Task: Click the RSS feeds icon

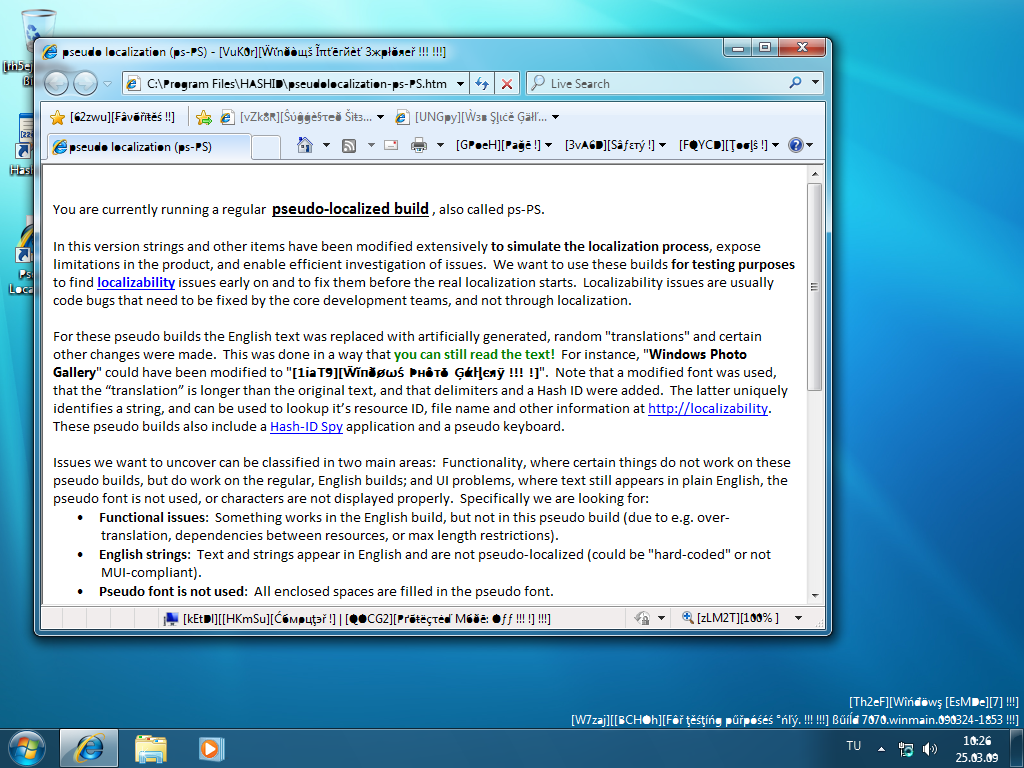Action: pyautogui.click(x=349, y=146)
